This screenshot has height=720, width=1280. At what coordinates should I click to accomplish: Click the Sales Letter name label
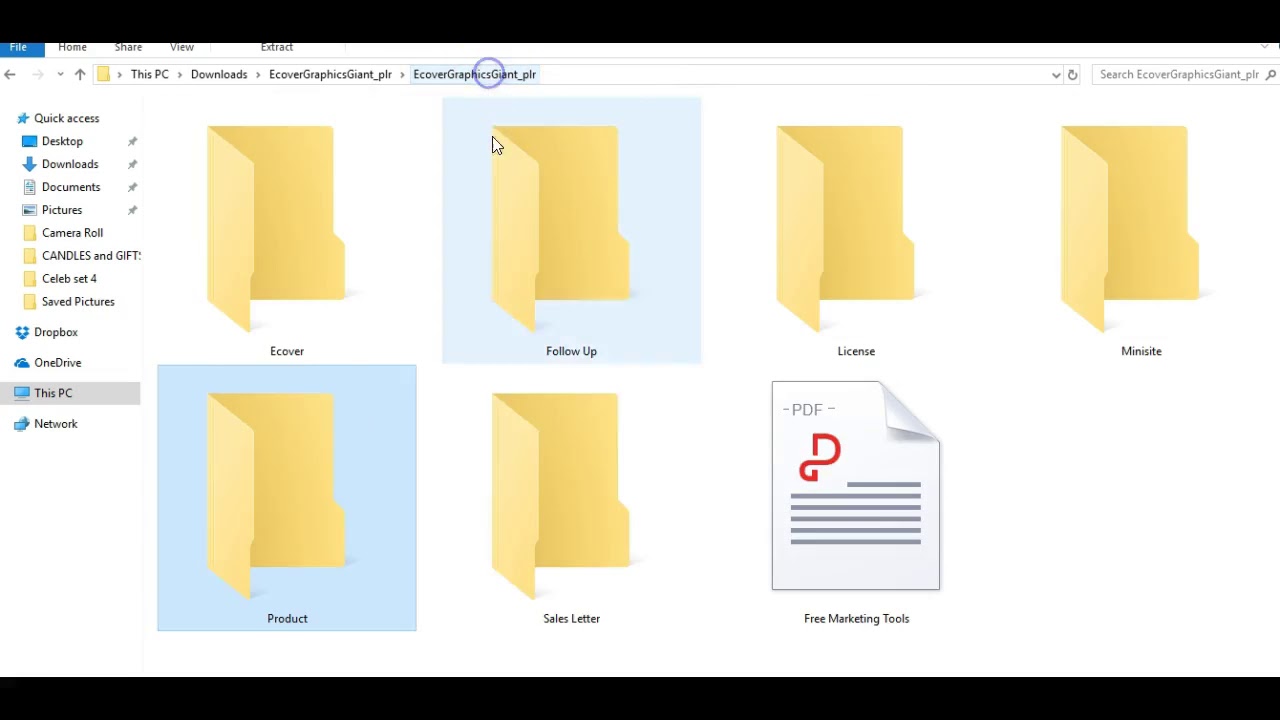(x=571, y=618)
